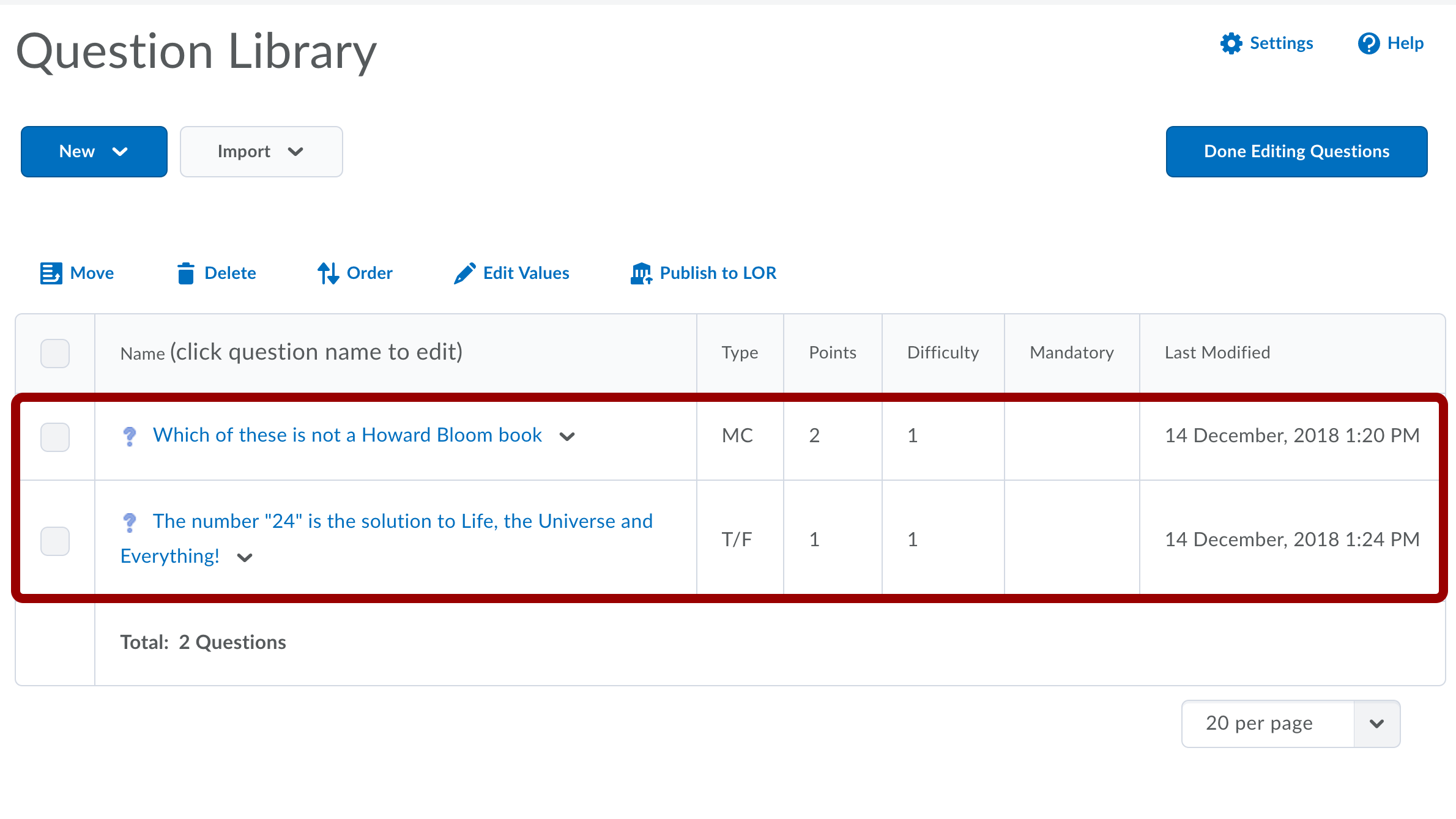
Task: Expand the Howard Bloom question context chevron
Action: (x=567, y=437)
